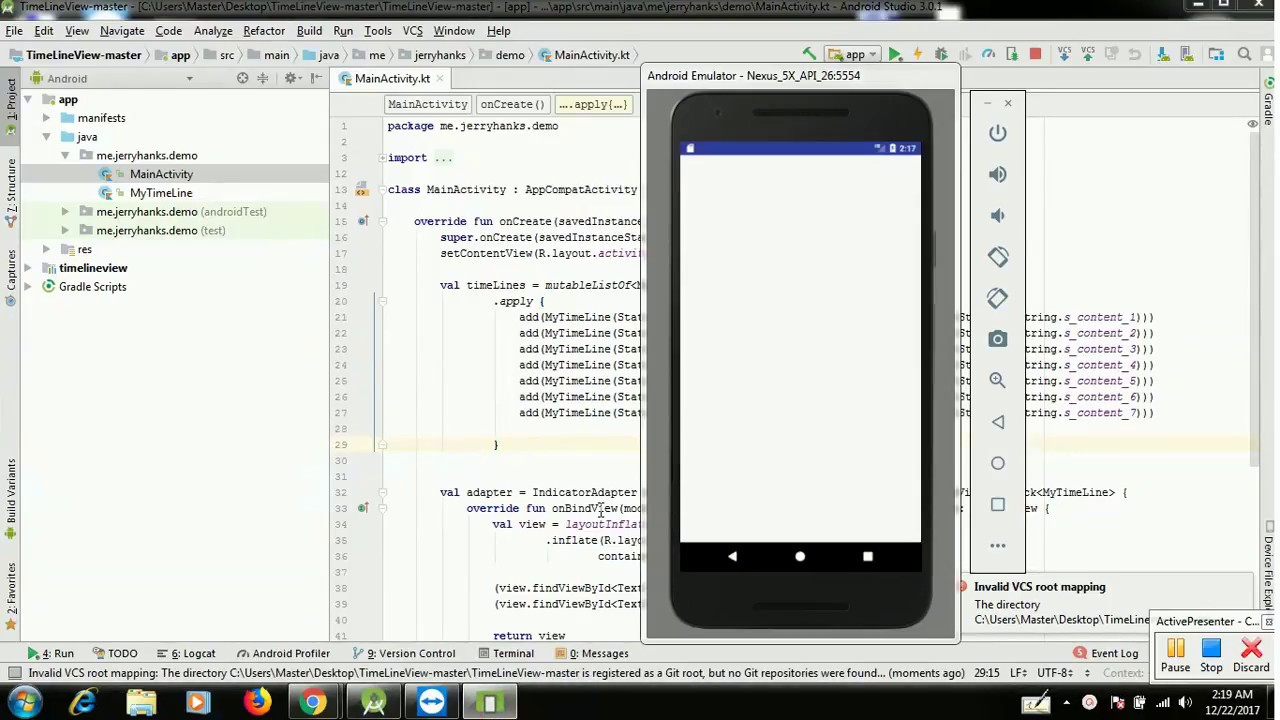The height and width of the screenshot is (720, 1280).
Task: Open Chrome from the Windows taskbar
Action: coord(314,702)
